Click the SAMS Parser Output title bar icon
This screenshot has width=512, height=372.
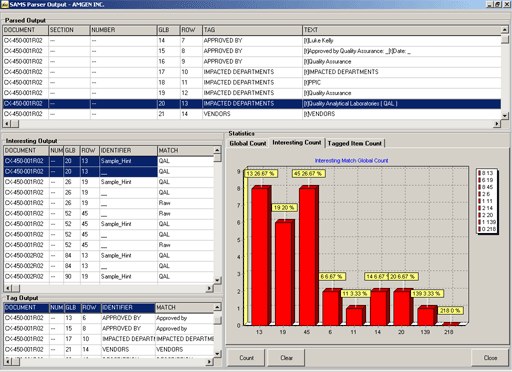[x=5, y=4]
